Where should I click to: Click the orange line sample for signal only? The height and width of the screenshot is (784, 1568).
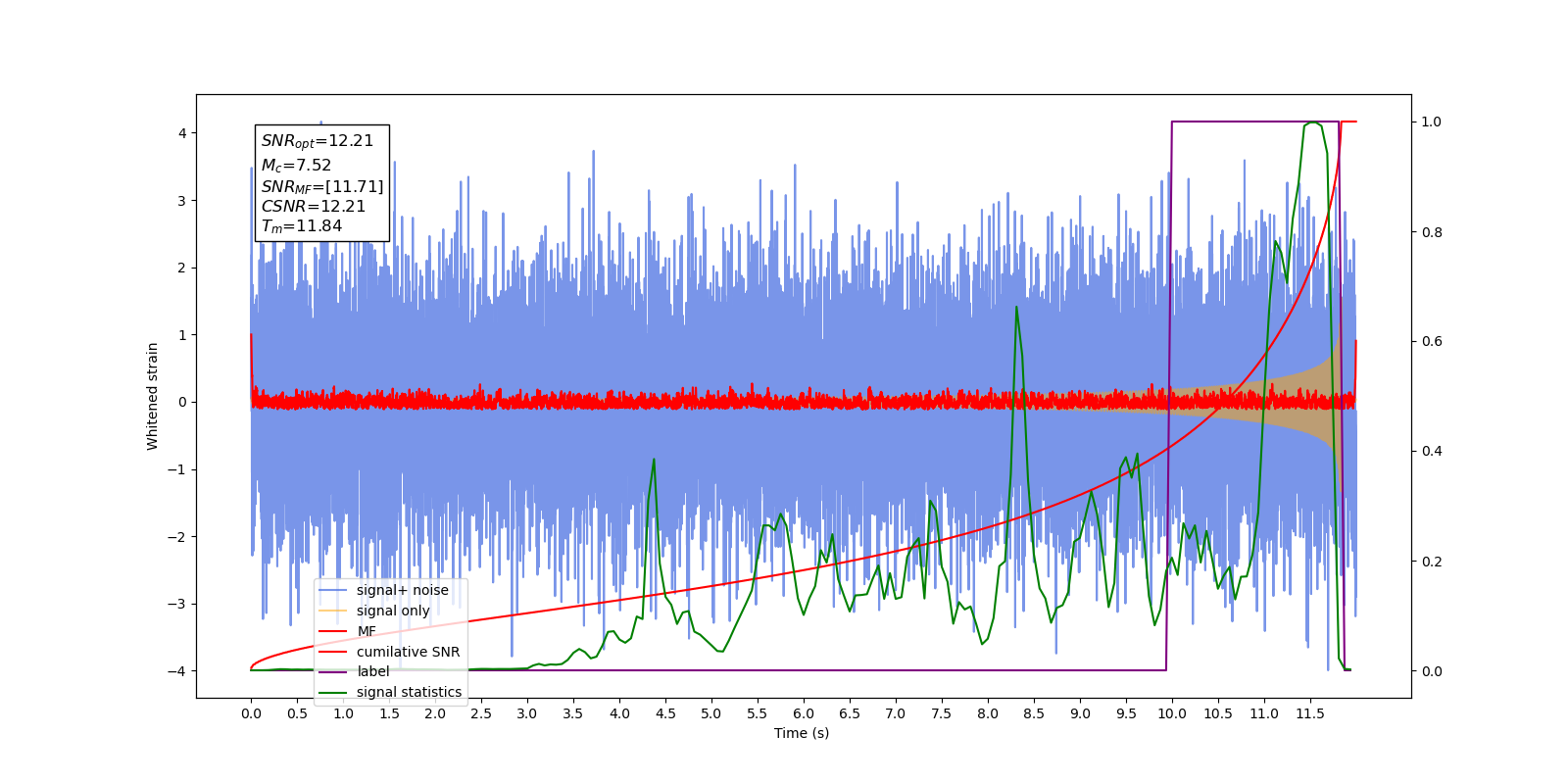tap(333, 611)
